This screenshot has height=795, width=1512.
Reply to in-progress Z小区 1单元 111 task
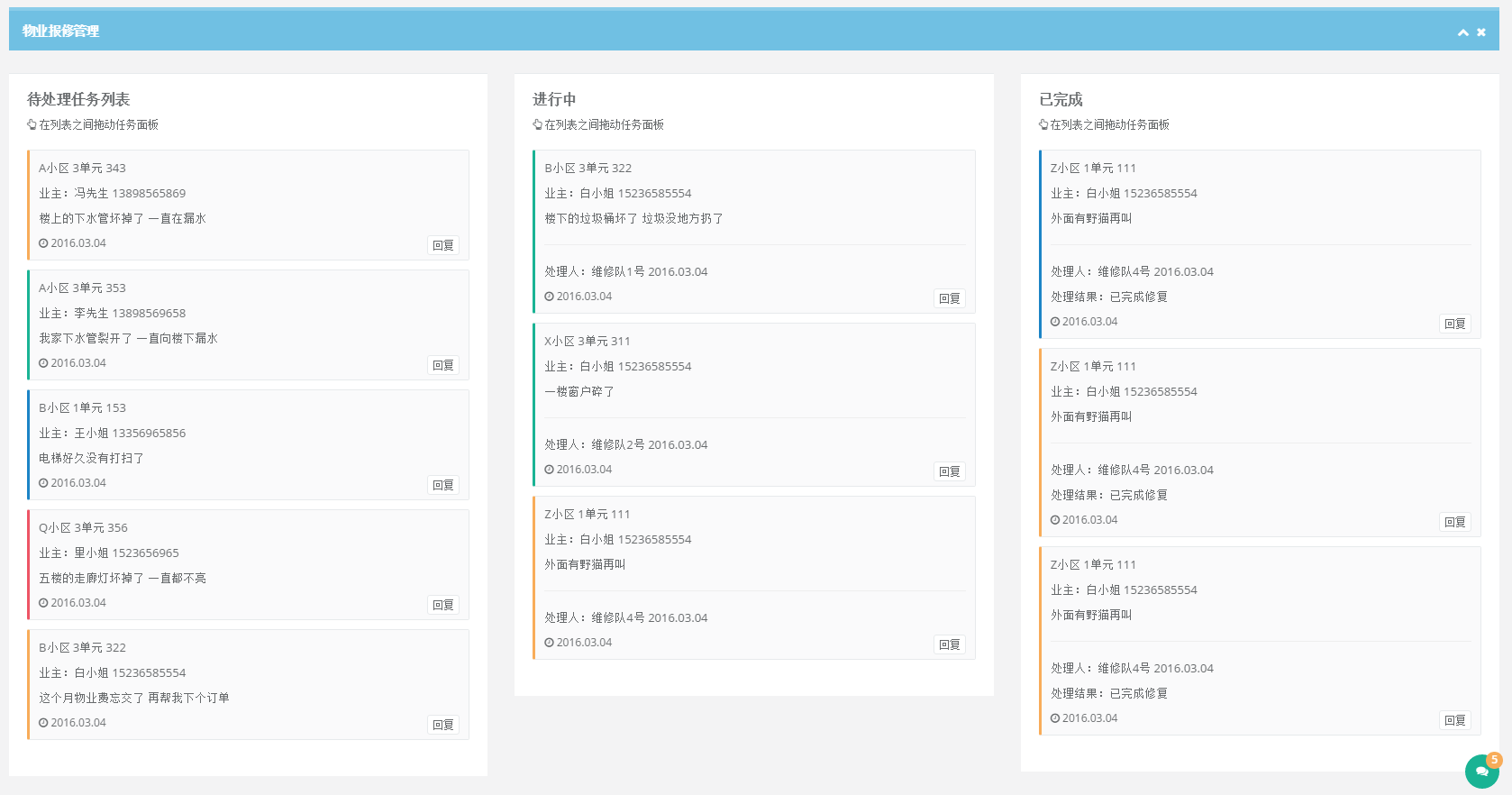(949, 644)
